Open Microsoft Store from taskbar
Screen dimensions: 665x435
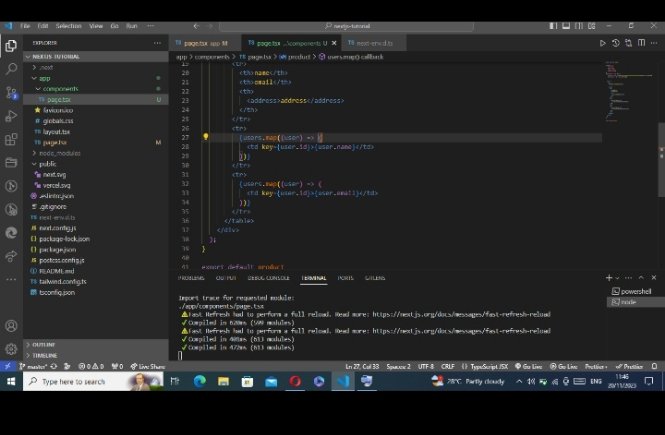(247, 382)
